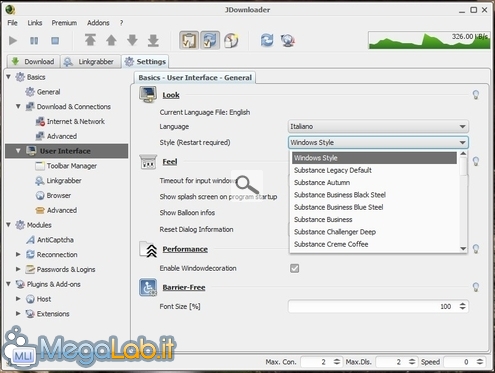Choose Windows Style from the list
The image size is (495, 373).
point(374,158)
